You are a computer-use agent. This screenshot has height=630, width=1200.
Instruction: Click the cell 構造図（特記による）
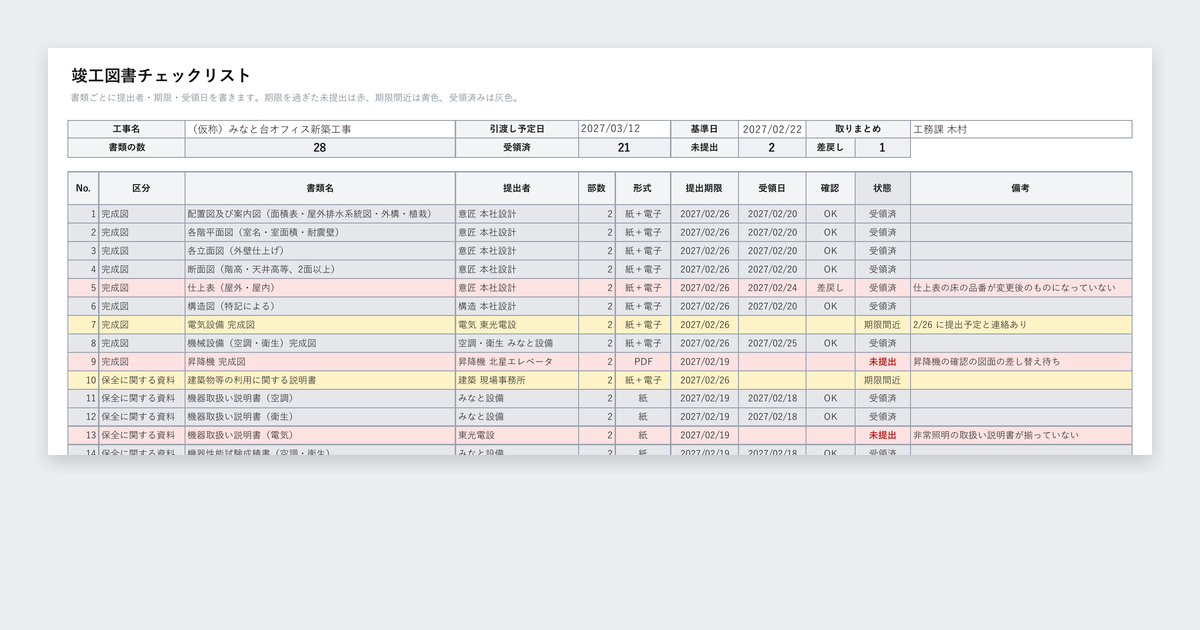point(320,306)
